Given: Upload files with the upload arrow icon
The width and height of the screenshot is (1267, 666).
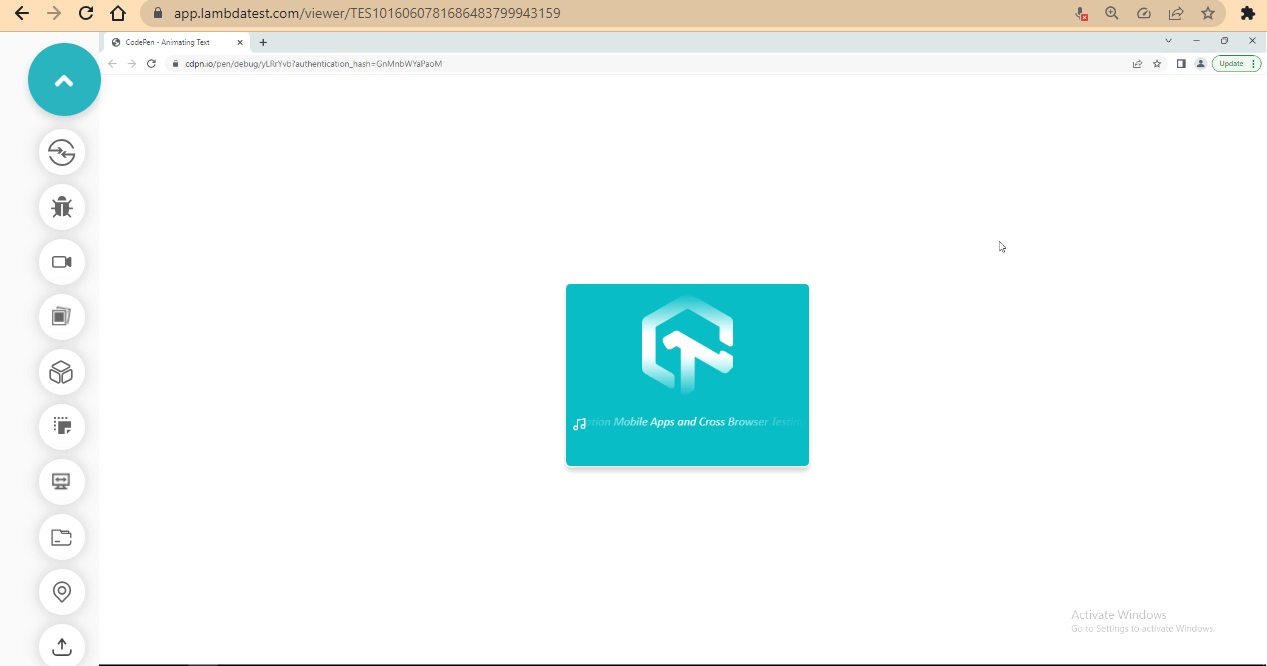Looking at the screenshot, I should click(61, 646).
